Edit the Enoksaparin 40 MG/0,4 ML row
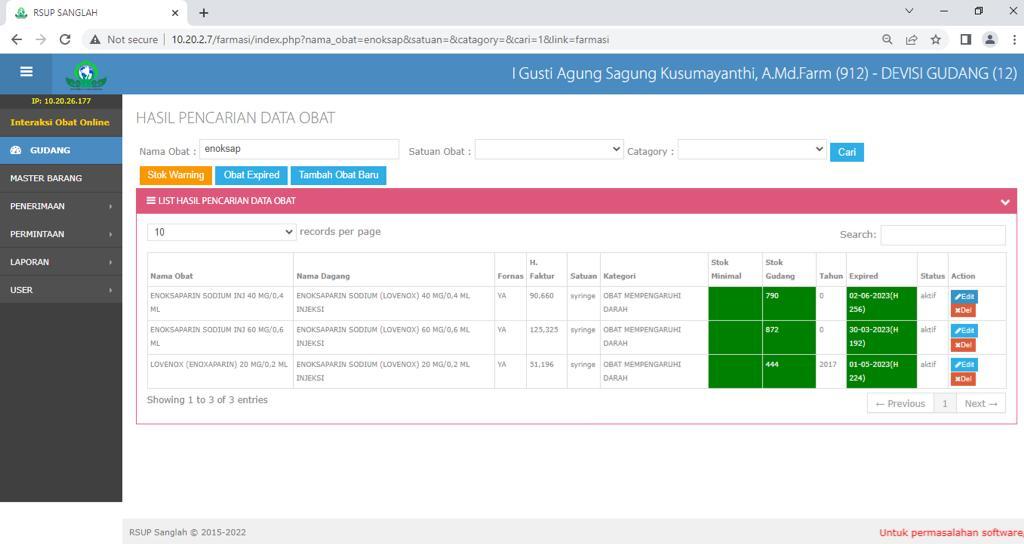This screenshot has width=1024, height=544. point(964,296)
